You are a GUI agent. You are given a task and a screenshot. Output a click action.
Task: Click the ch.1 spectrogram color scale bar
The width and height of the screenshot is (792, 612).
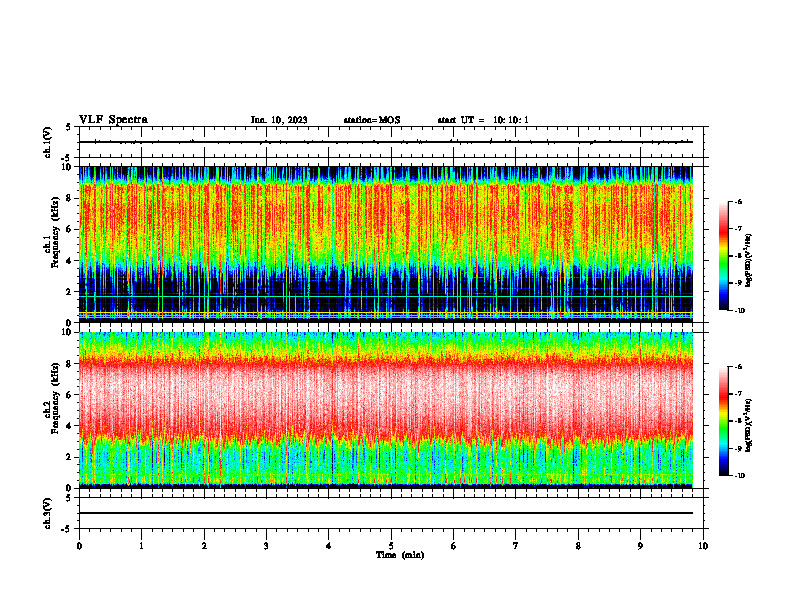click(x=723, y=256)
